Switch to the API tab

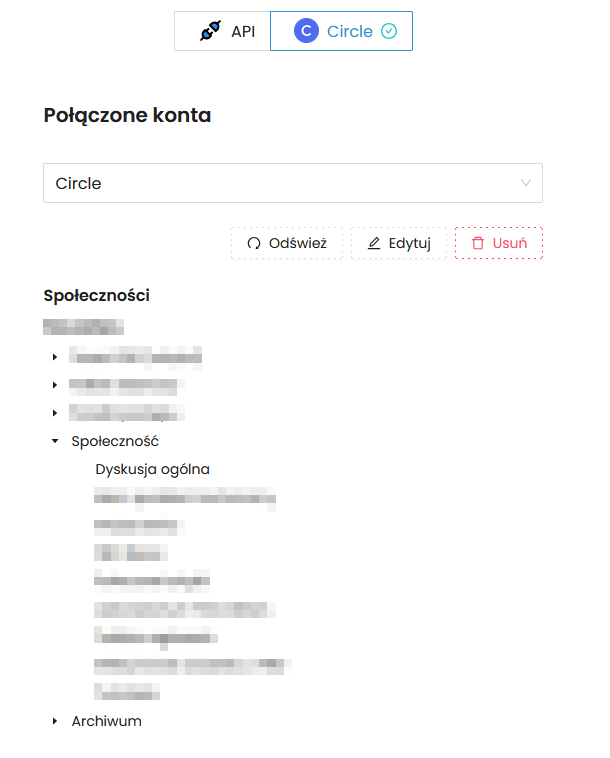223,31
